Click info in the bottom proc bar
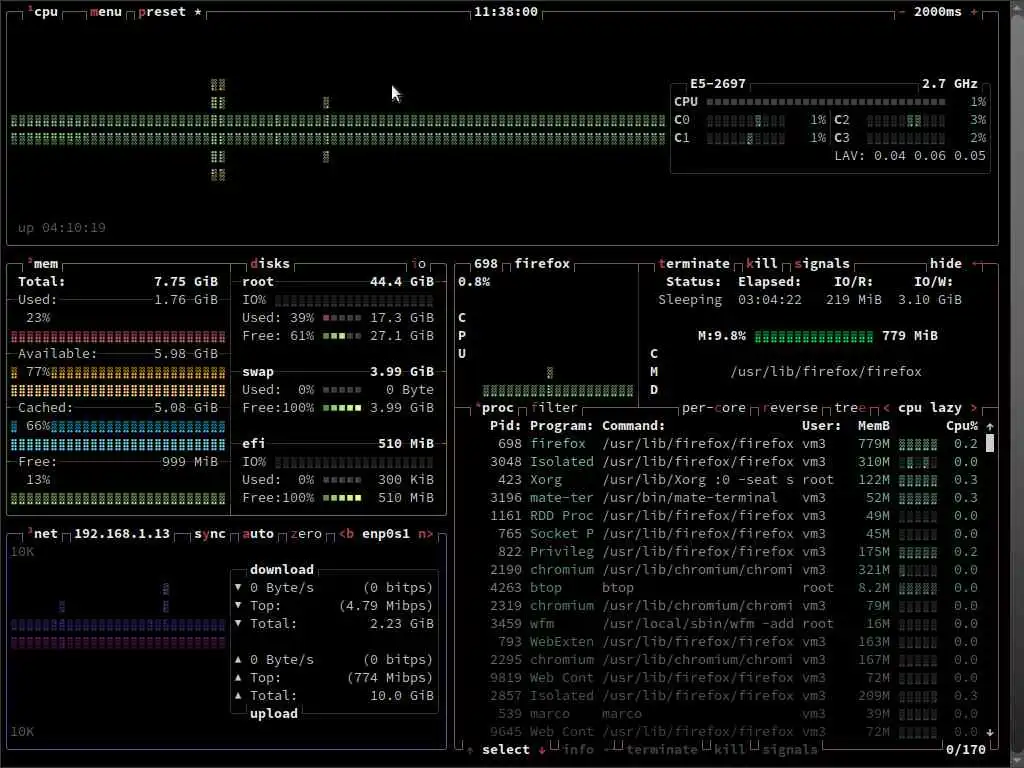1024x768 pixels. (578, 750)
